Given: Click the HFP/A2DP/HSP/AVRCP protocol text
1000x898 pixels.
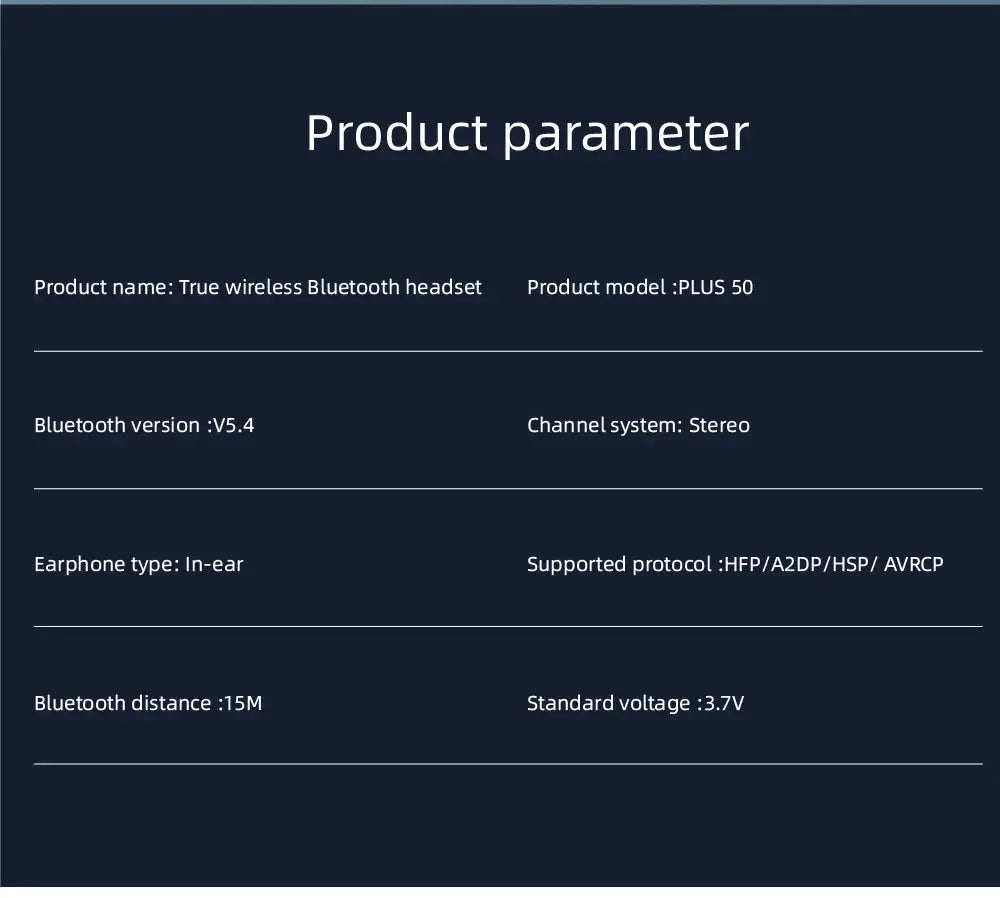Looking at the screenshot, I should click(x=834, y=564).
